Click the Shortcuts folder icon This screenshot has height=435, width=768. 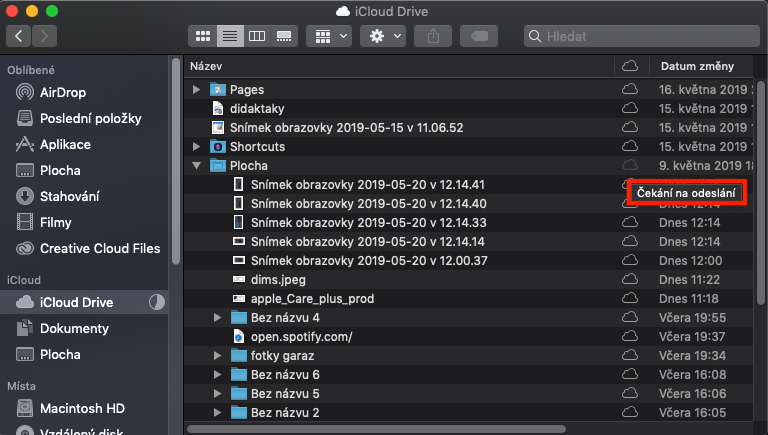(217, 146)
